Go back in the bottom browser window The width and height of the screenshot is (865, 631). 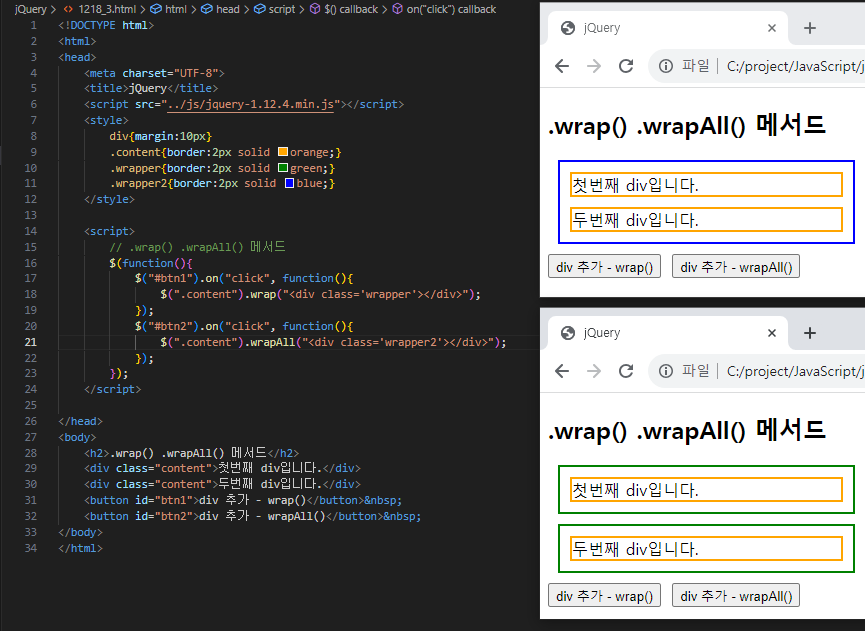(x=562, y=371)
